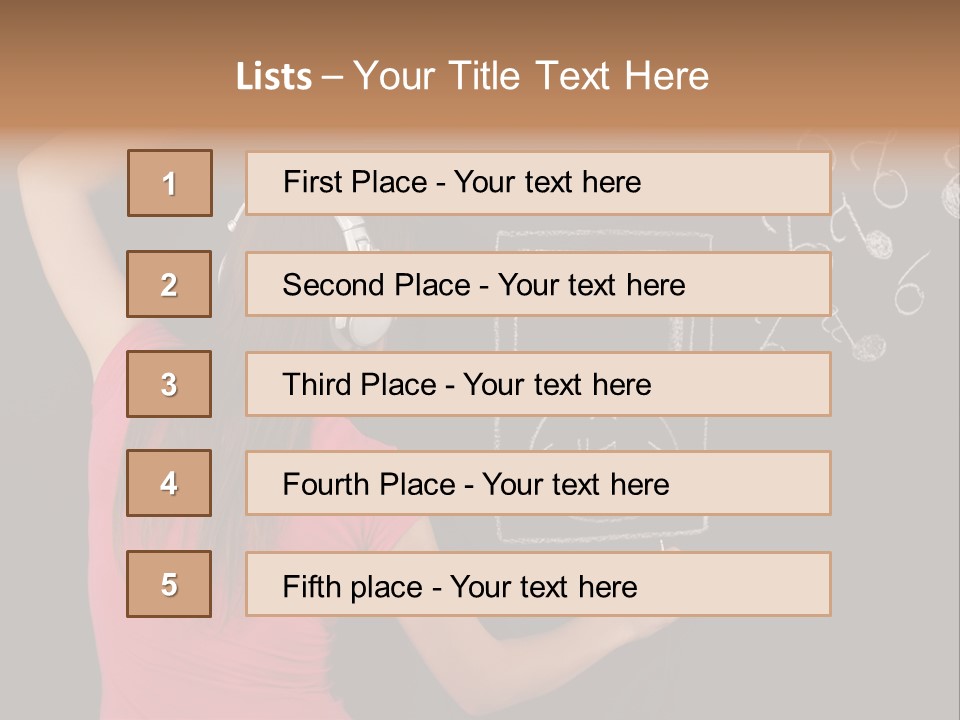Click the number 5 box
The width and height of the screenshot is (960, 720).
[x=169, y=584]
